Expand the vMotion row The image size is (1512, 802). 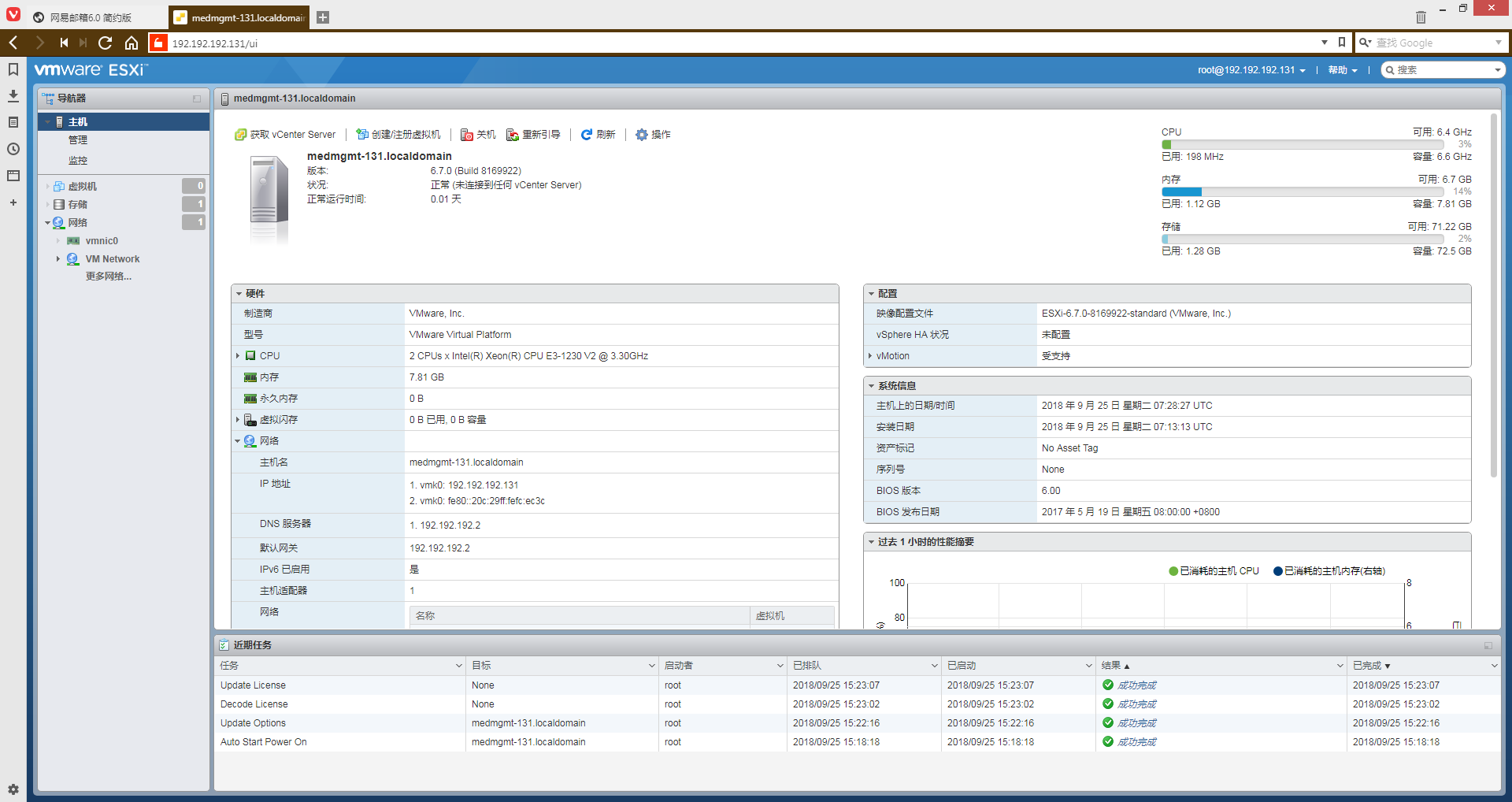click(870, 356)
